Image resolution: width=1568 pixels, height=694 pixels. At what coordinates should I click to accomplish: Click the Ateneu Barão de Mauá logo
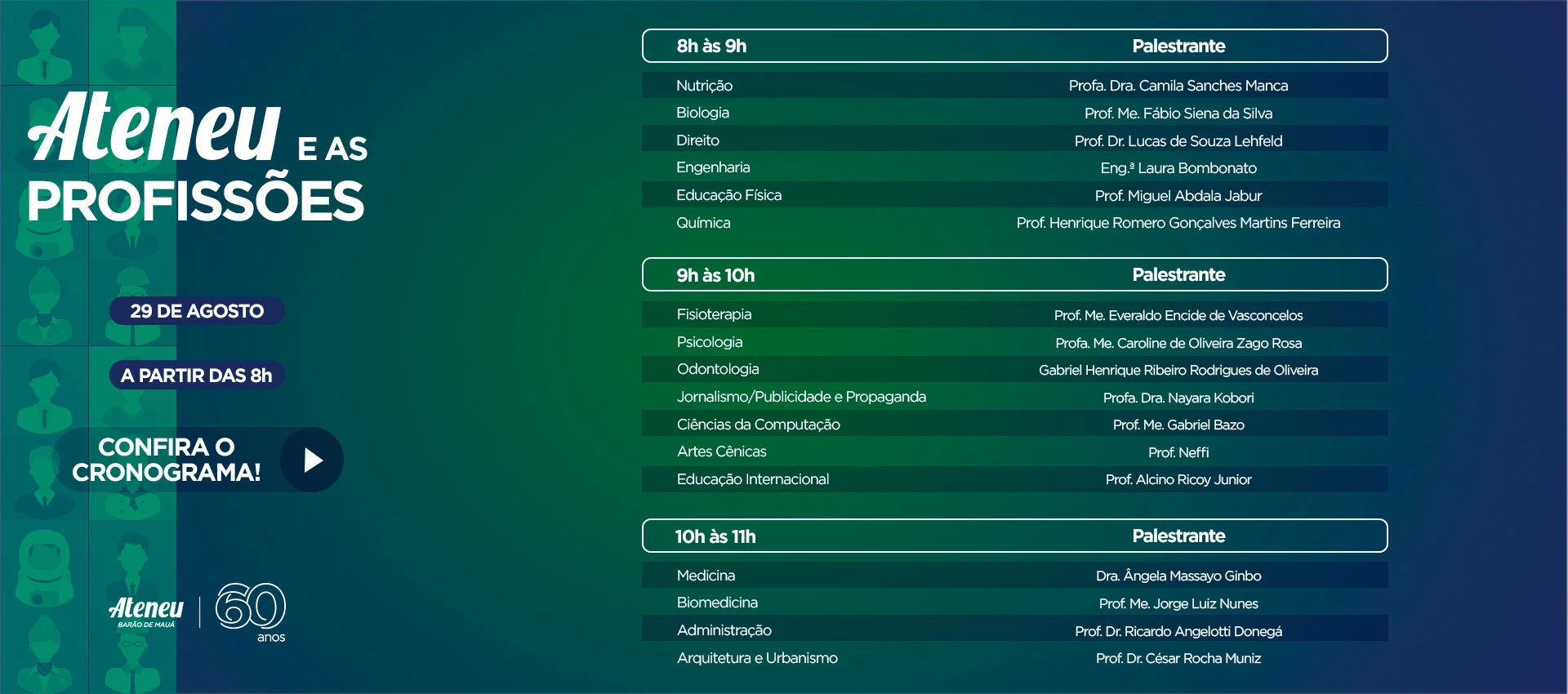coord(146,611)
